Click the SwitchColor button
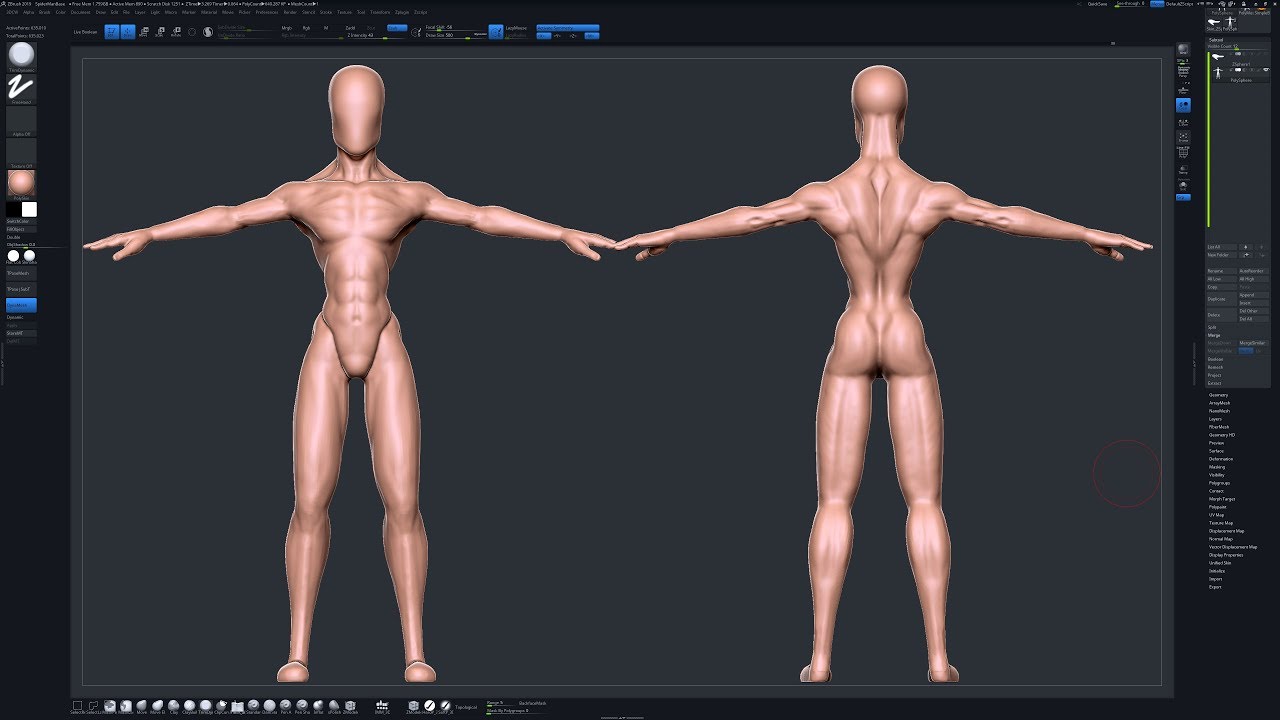This screenshot has height=720, width=1280. coord(21,221)
